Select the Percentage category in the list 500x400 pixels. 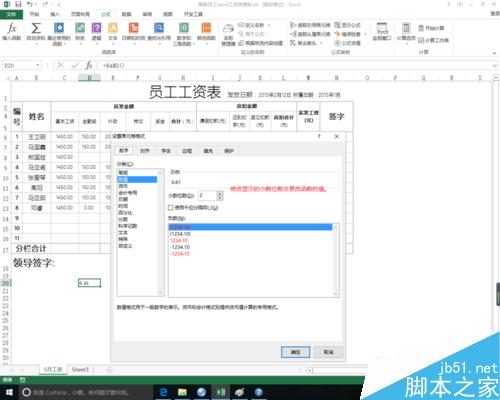[x=137, y=213]
